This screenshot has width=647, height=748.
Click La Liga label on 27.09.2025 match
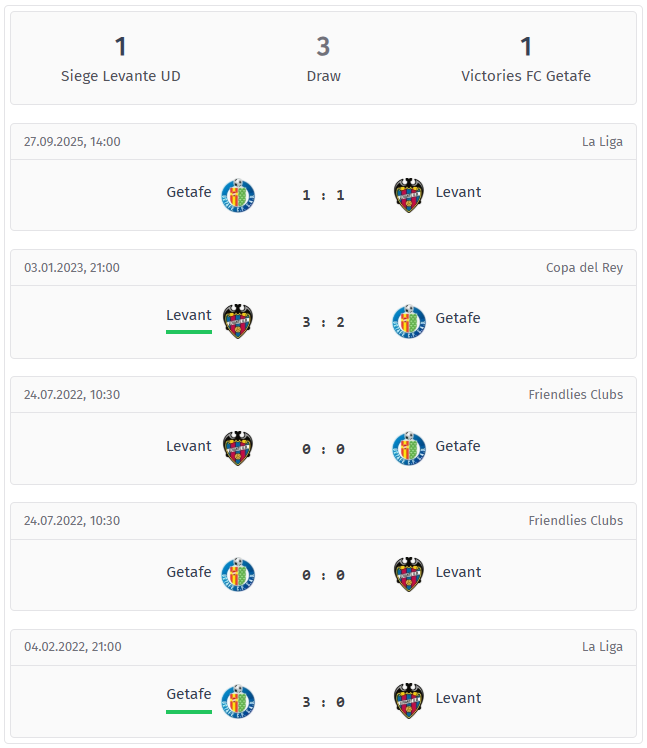coord(602,141)
